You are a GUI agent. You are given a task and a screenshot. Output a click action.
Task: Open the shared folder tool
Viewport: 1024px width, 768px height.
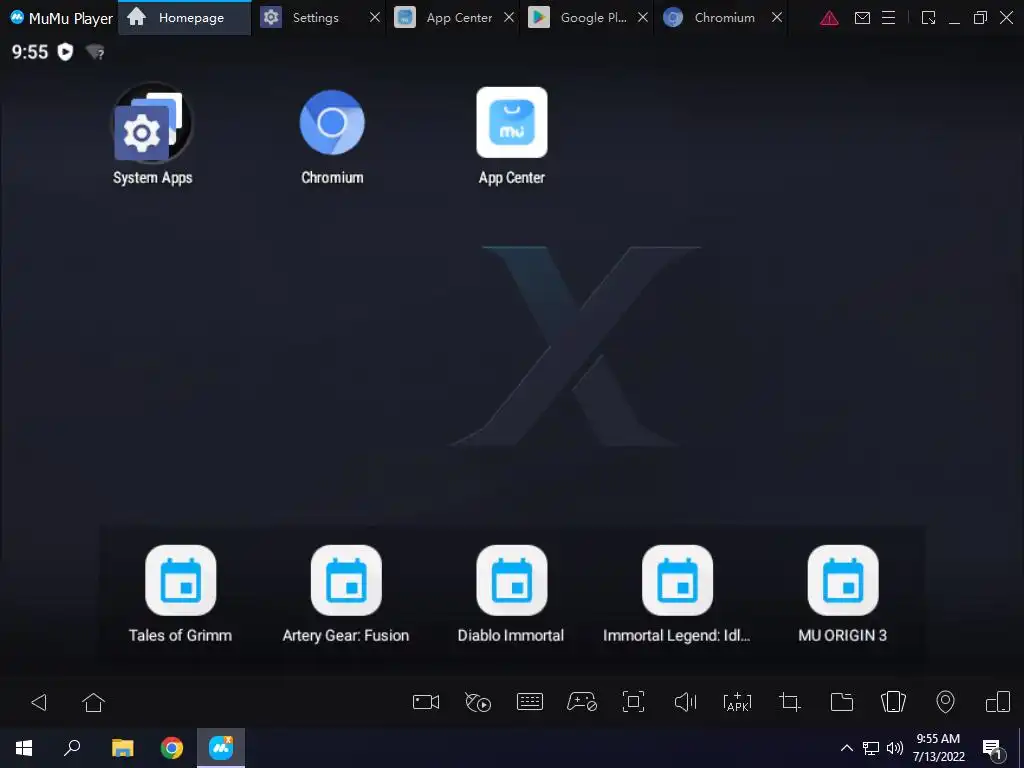(x=842, y=702)
